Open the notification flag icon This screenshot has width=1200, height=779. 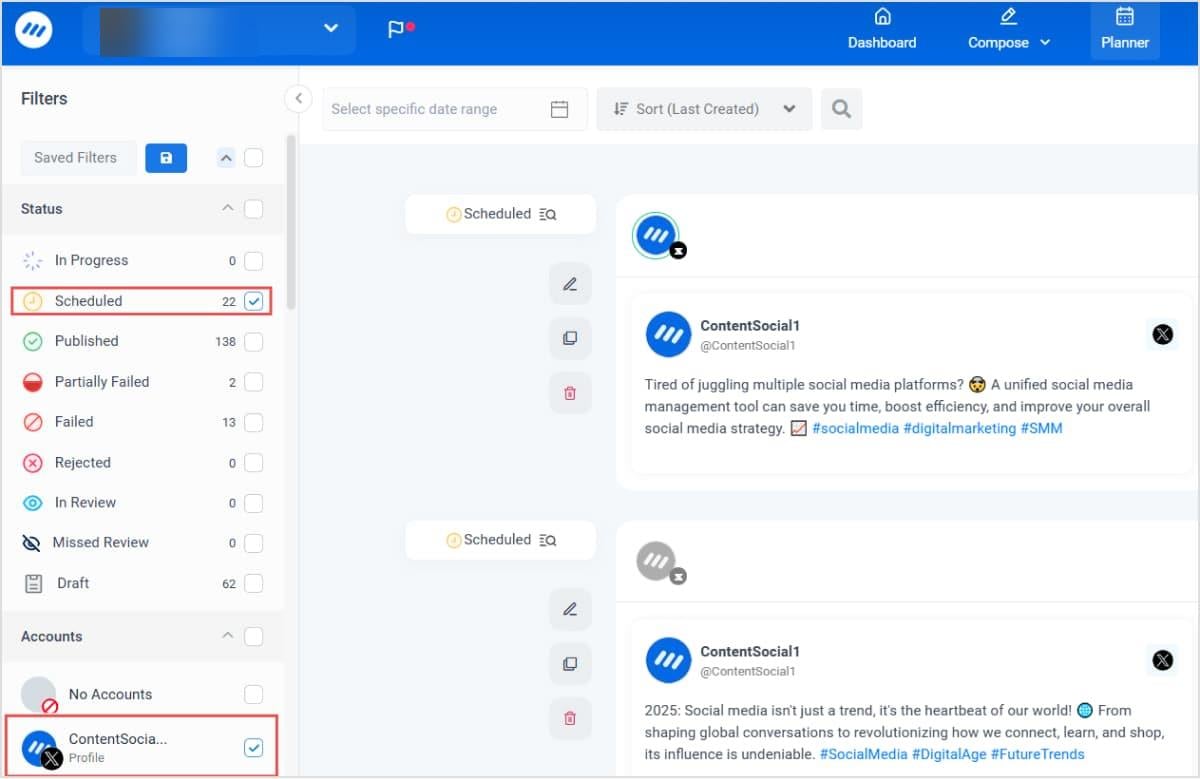(x=396, y=29)
